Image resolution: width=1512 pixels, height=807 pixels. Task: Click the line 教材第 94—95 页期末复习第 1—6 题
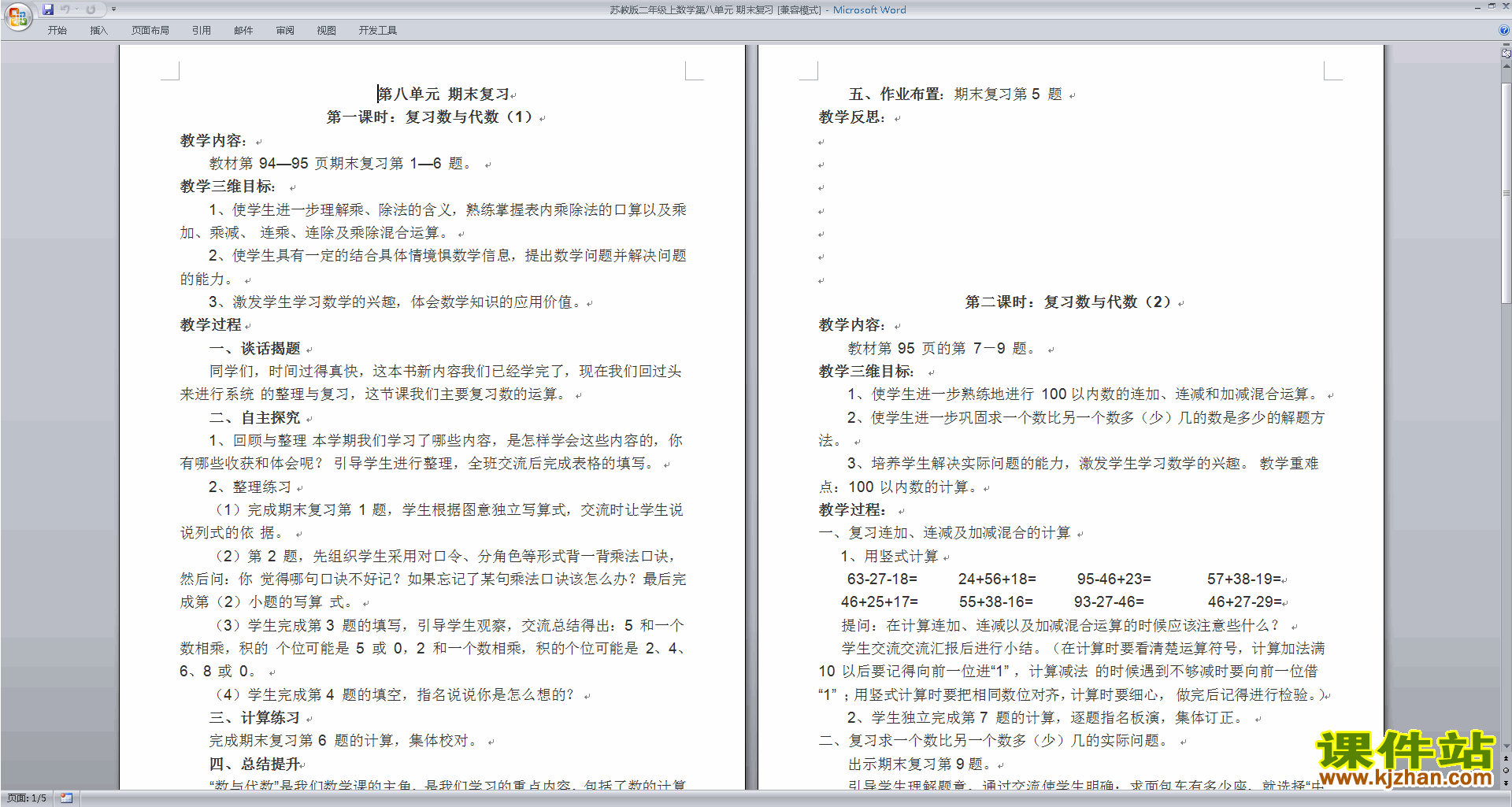point(341,164)
